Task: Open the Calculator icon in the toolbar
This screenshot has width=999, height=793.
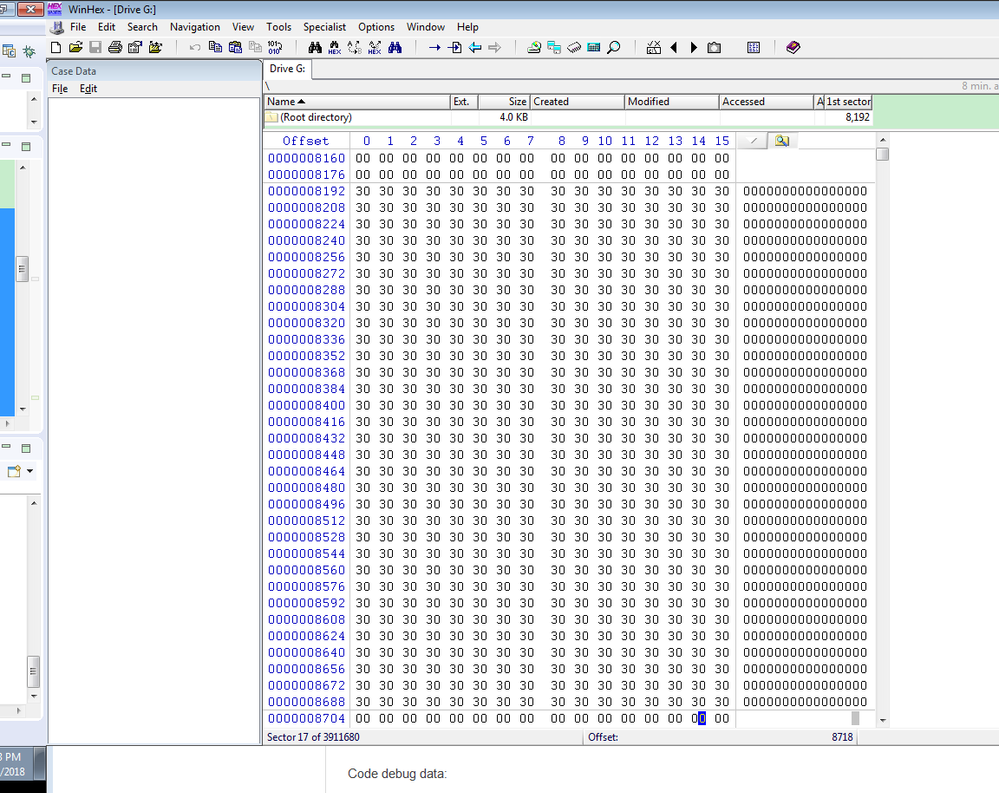Action: [x=594, y=47]
